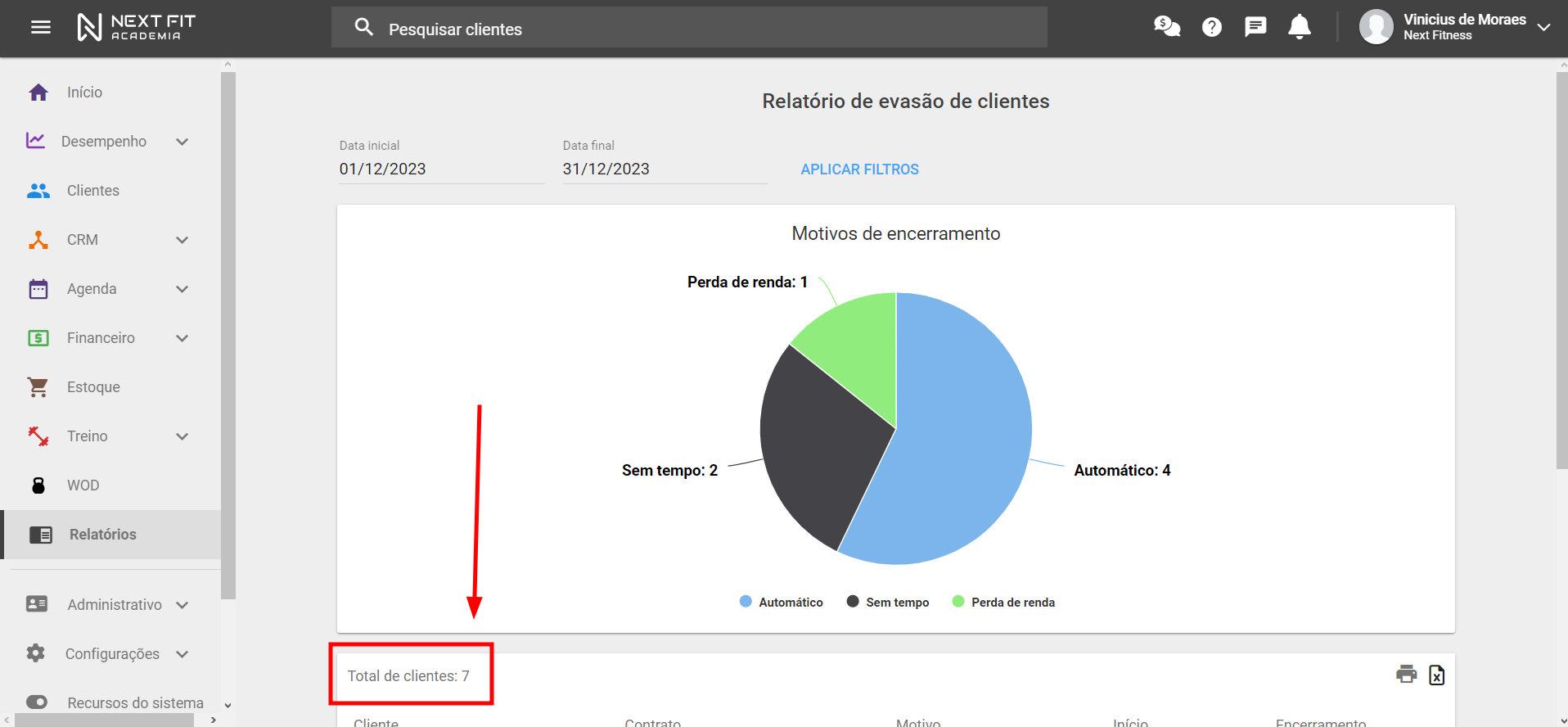The width and height of the screenshot is (1568, 727).
Task: Print the report with printer icon
Action: coord(1407,675)
